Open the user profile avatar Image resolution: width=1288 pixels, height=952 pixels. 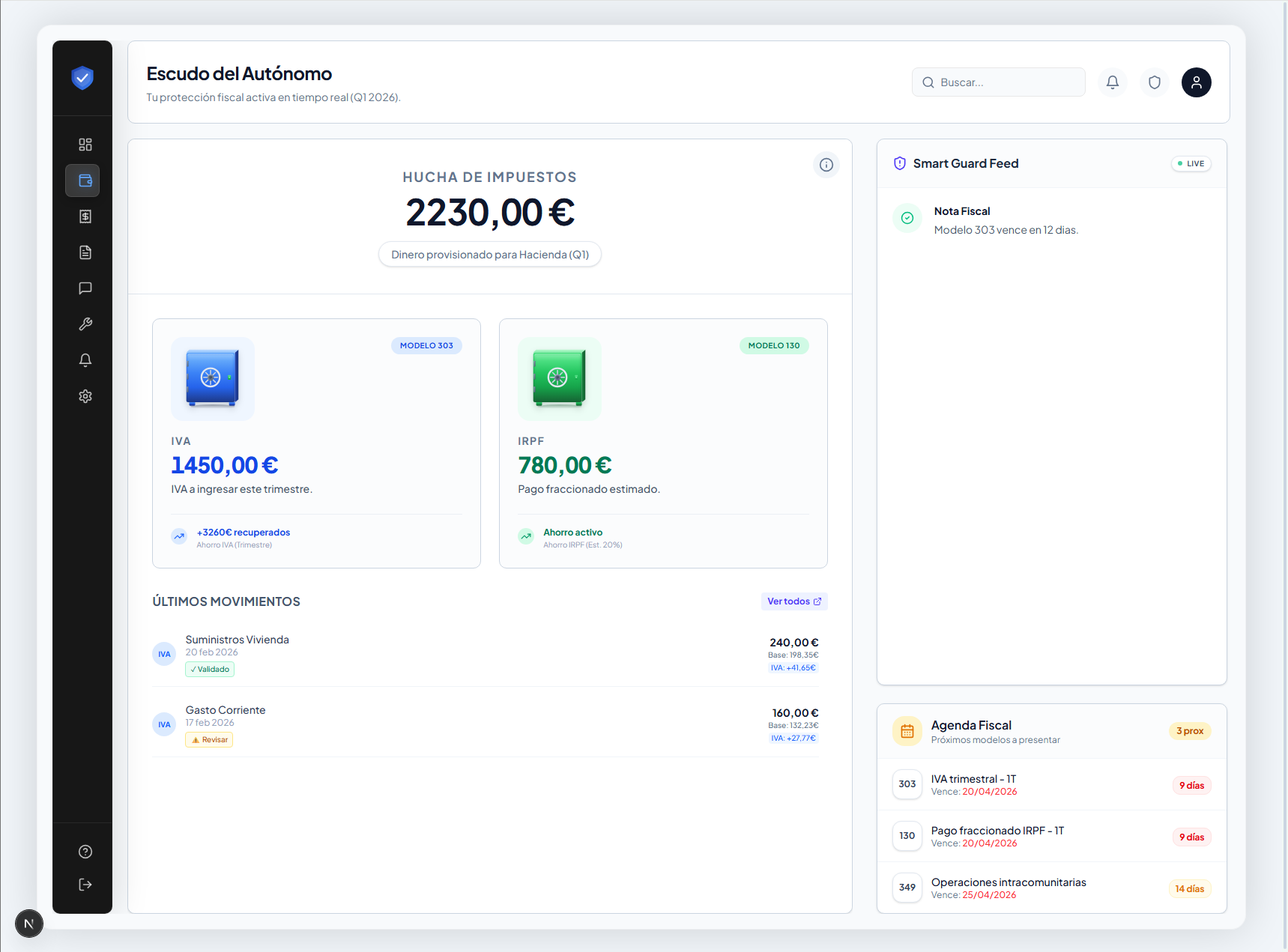click(x=1197, y=82)
